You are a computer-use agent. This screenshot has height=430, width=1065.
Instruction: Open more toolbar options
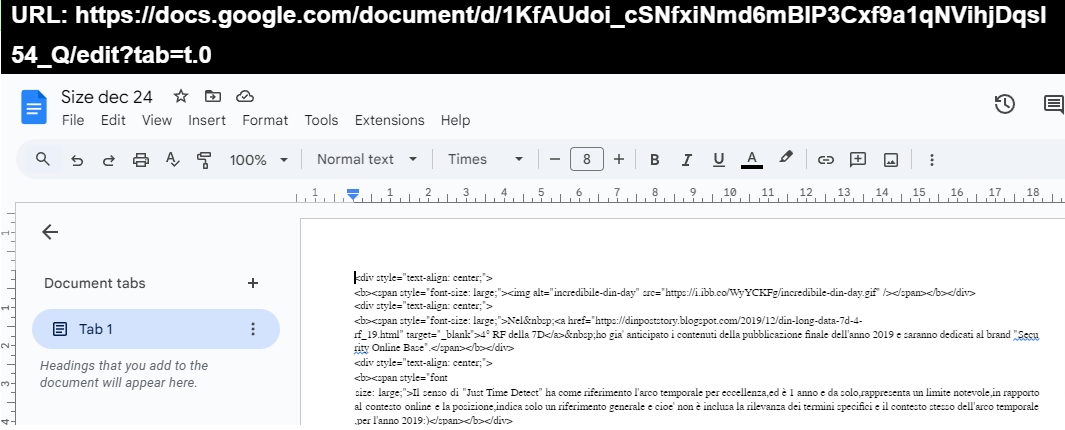click(932, 160)
